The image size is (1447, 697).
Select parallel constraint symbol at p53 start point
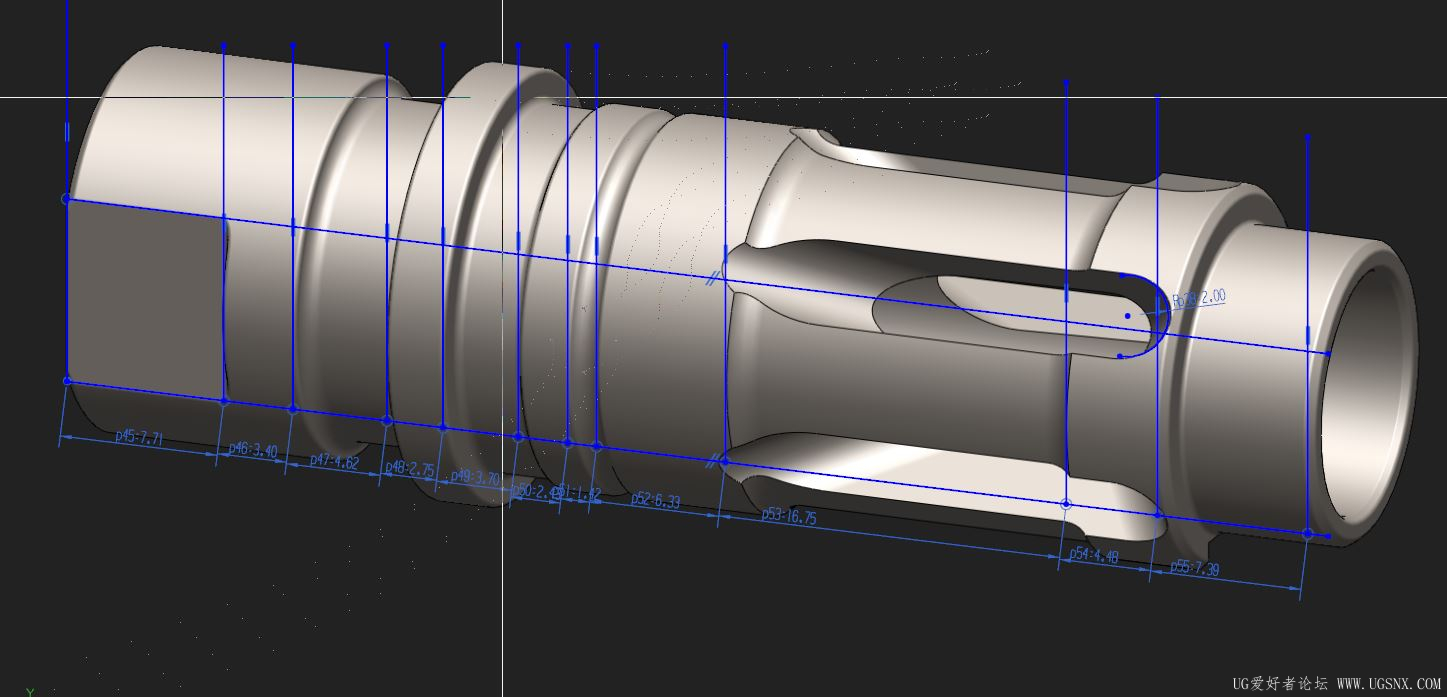pos(714,462)
